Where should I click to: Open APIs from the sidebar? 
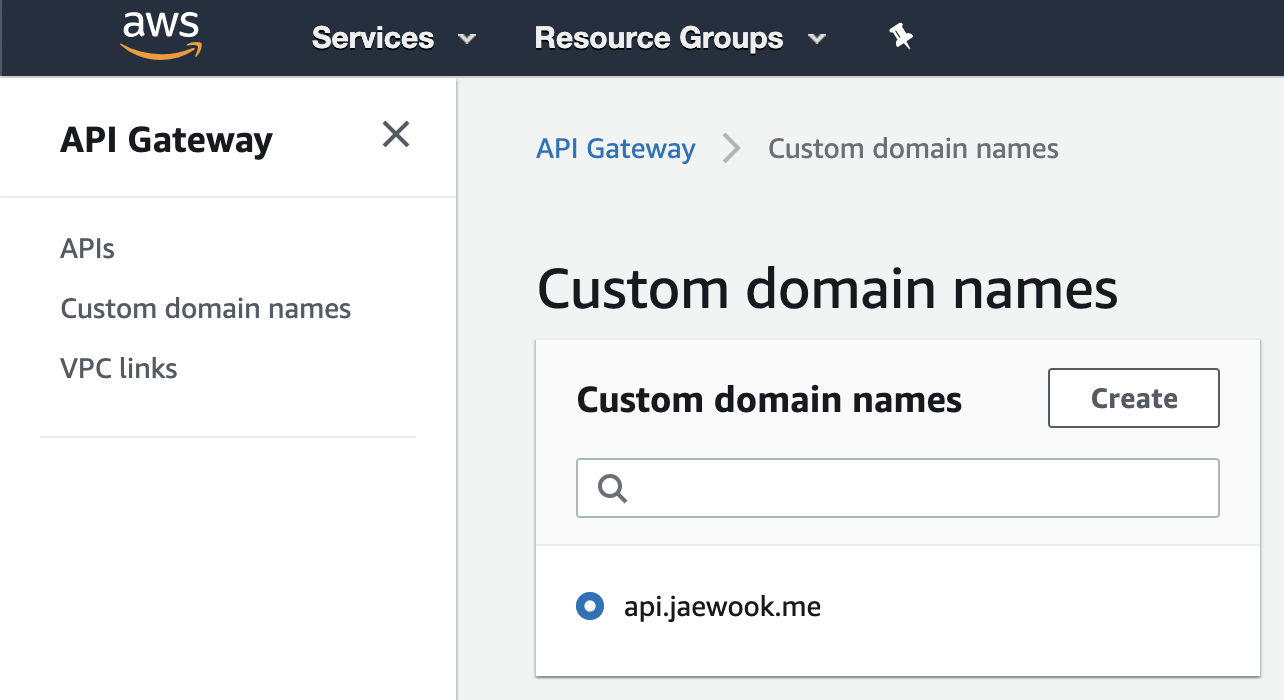[x=87, y=248]
